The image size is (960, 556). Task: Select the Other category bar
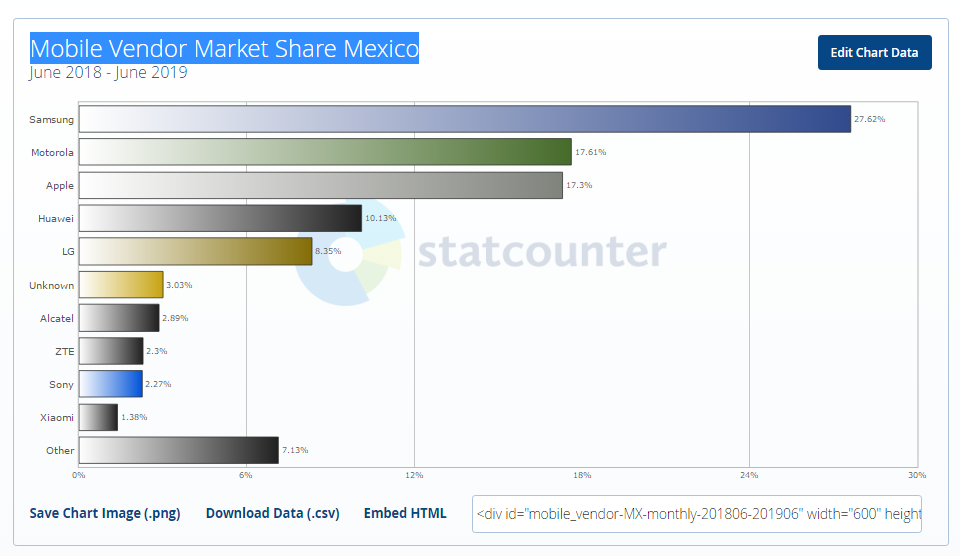178,450
